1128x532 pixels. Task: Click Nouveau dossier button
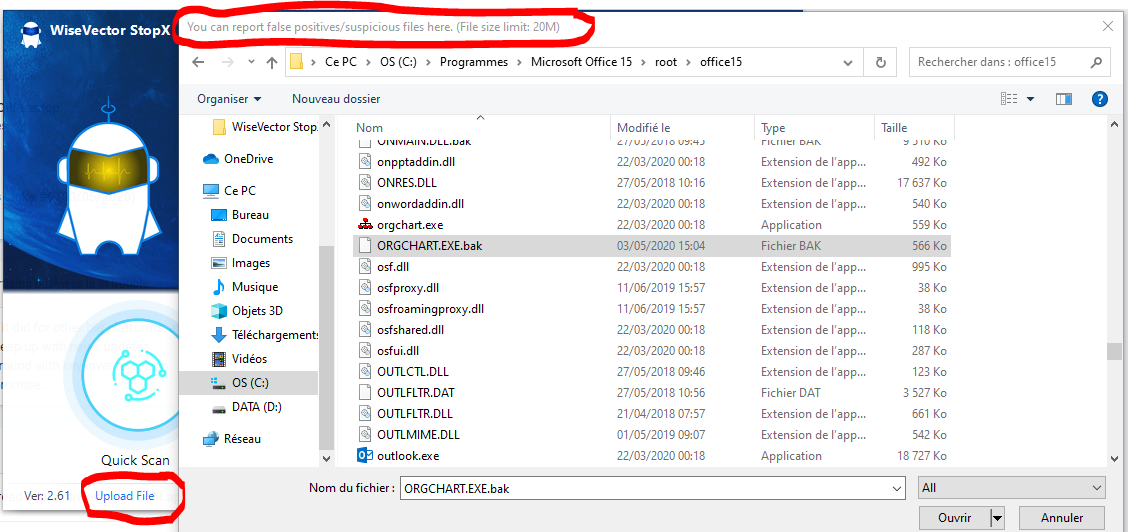pyautogui.click(x=336, y=98)
